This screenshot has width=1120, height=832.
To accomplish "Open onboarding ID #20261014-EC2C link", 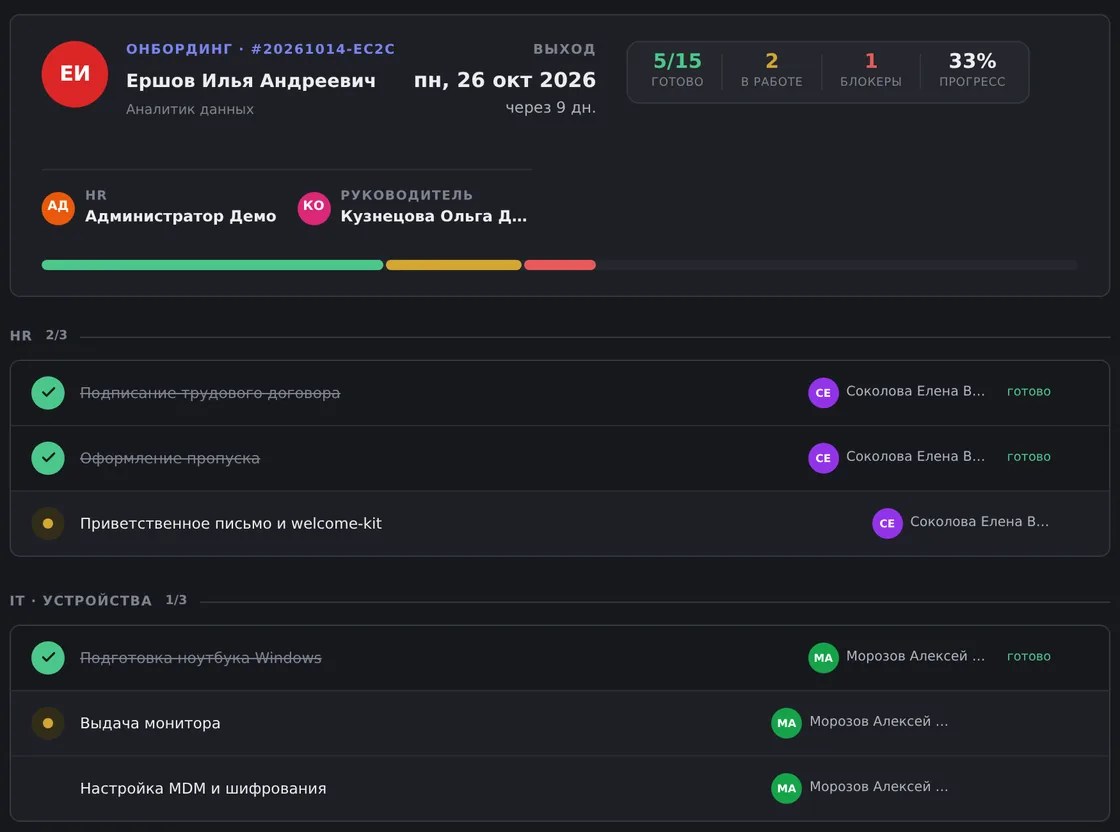I will [x=323, y=49].
